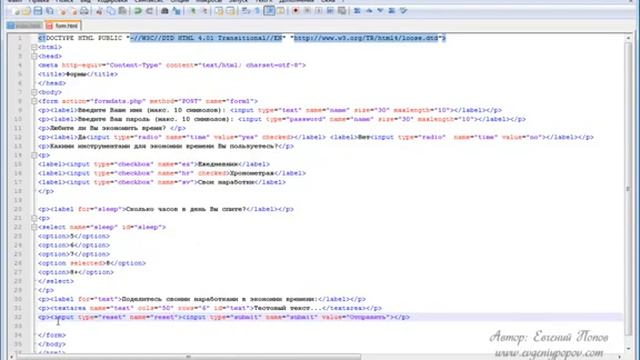Click the Save Recorded Macro icon
This screenshot has height=360, width=640.
[x=342, y=11]
